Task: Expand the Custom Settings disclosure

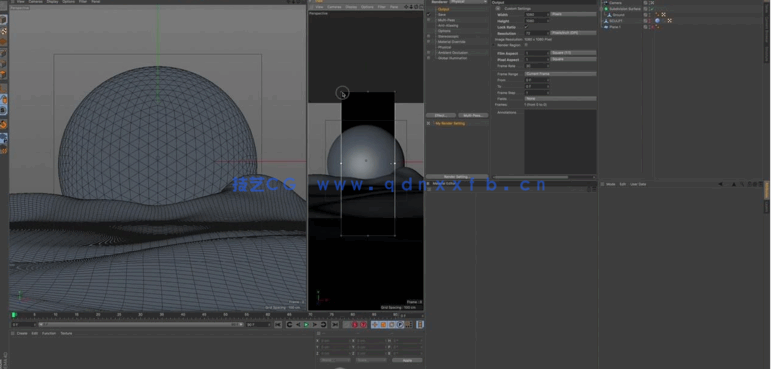Action: pos(498,8)
